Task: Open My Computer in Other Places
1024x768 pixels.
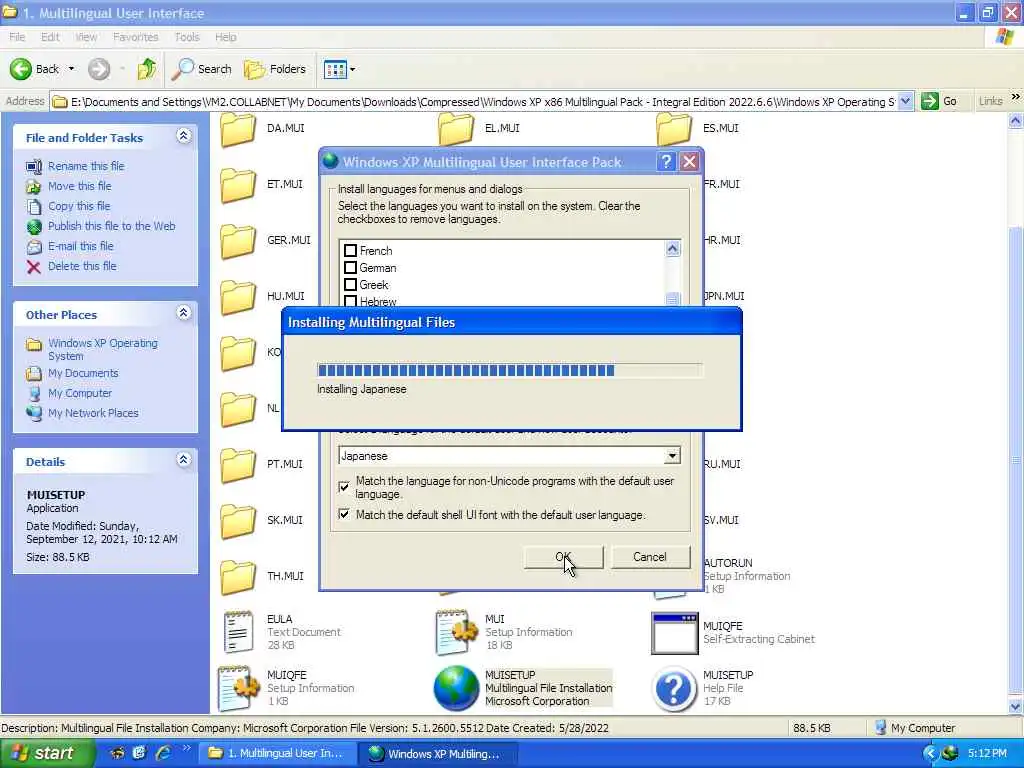Action: coord(80,393)
